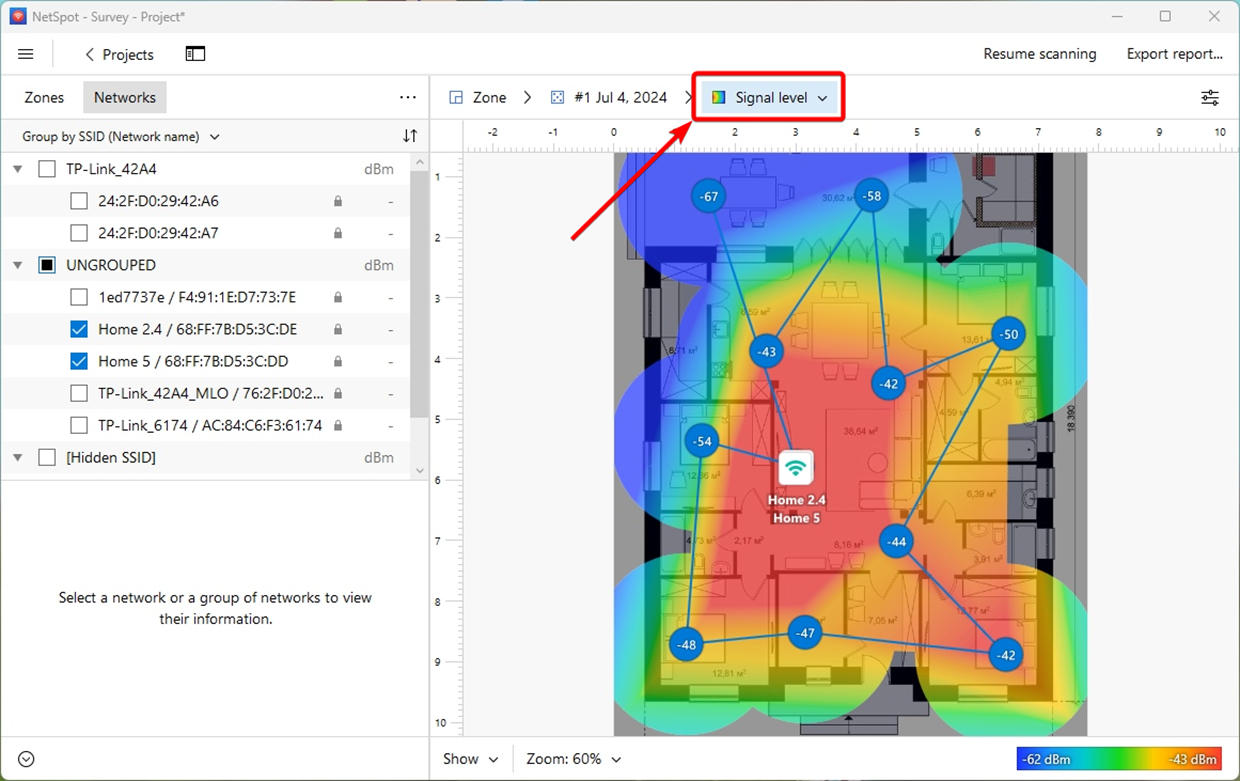
Task: Click Resume scanning
Action: pos(1040,54)
